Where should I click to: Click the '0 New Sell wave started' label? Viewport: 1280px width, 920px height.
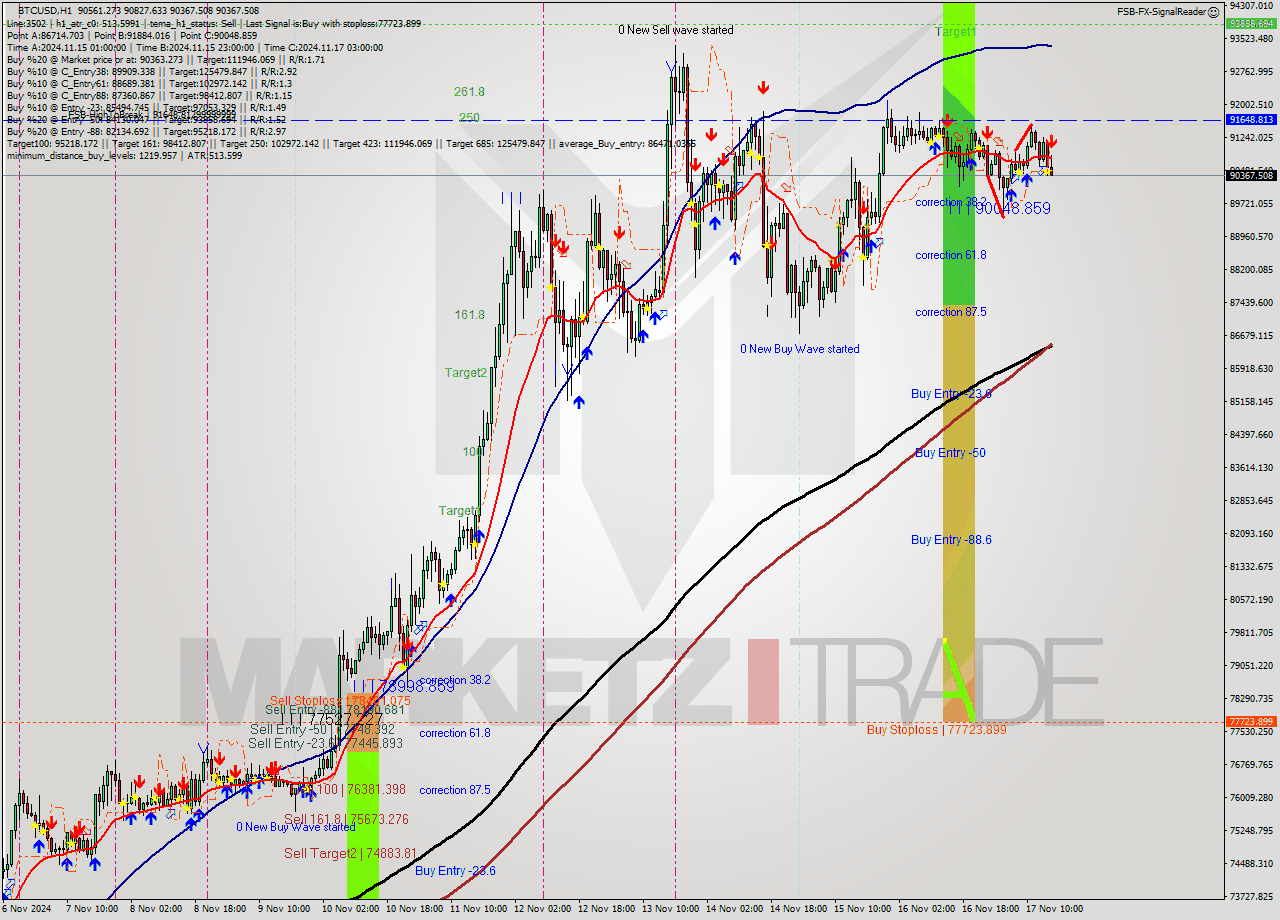[x=675, y=30]
